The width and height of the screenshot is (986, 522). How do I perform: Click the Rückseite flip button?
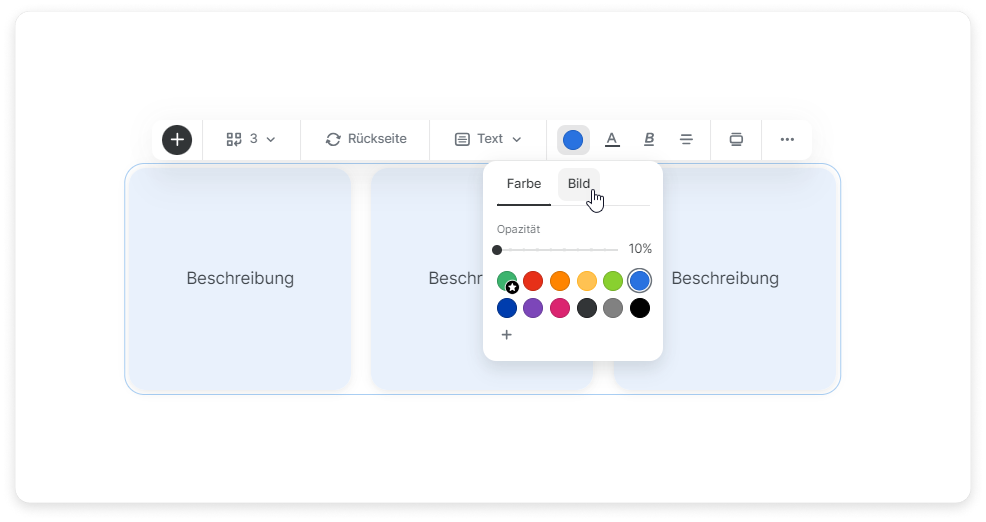coord(366,140)
